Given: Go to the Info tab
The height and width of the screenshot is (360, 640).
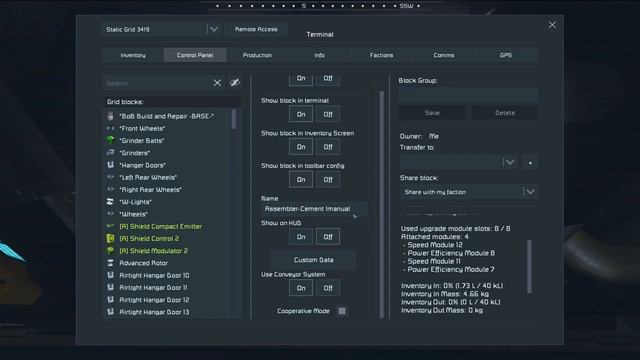Looking at the screenshot, I should 320,55.
